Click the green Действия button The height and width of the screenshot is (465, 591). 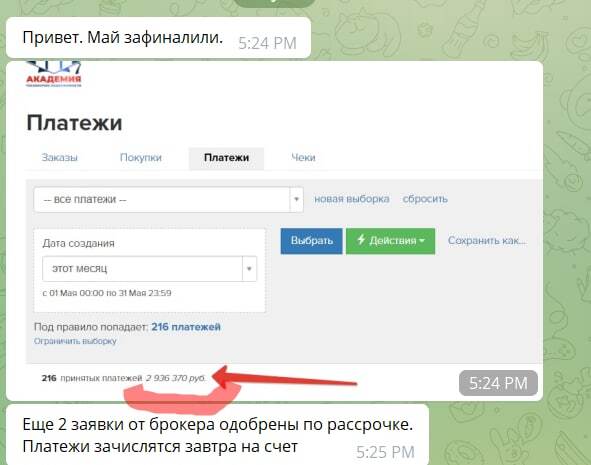tap(390, 241)
